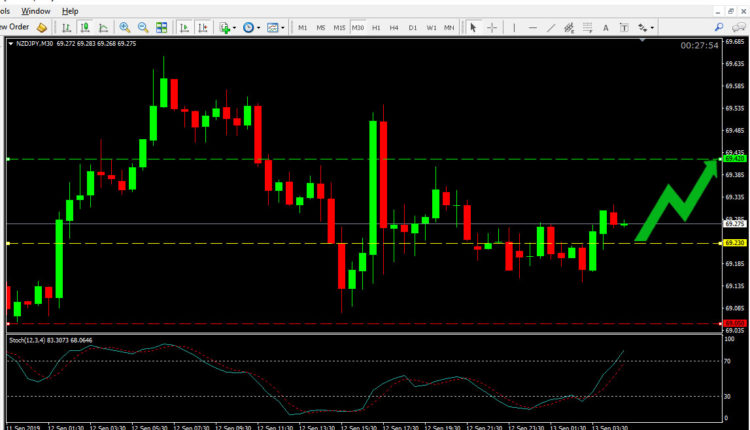Select the D1 timeframe button
The width and height of the screenshot is (750, 430).
412,28
